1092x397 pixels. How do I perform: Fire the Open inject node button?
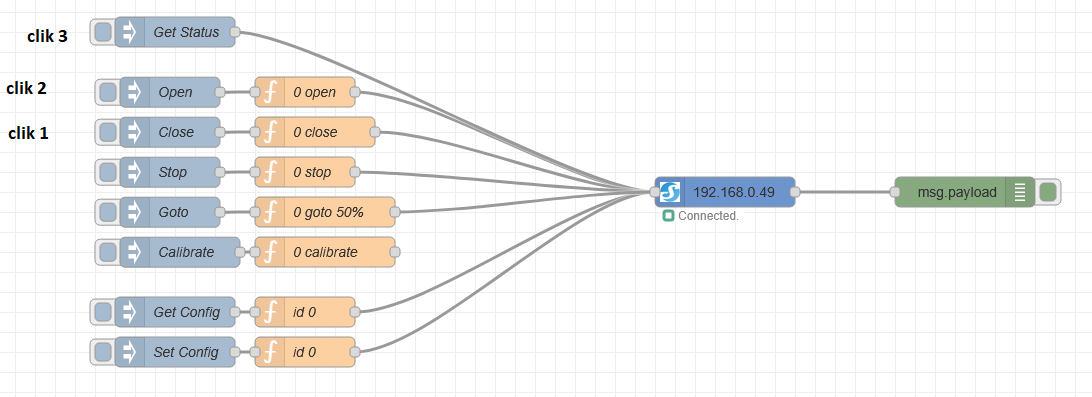108,92
